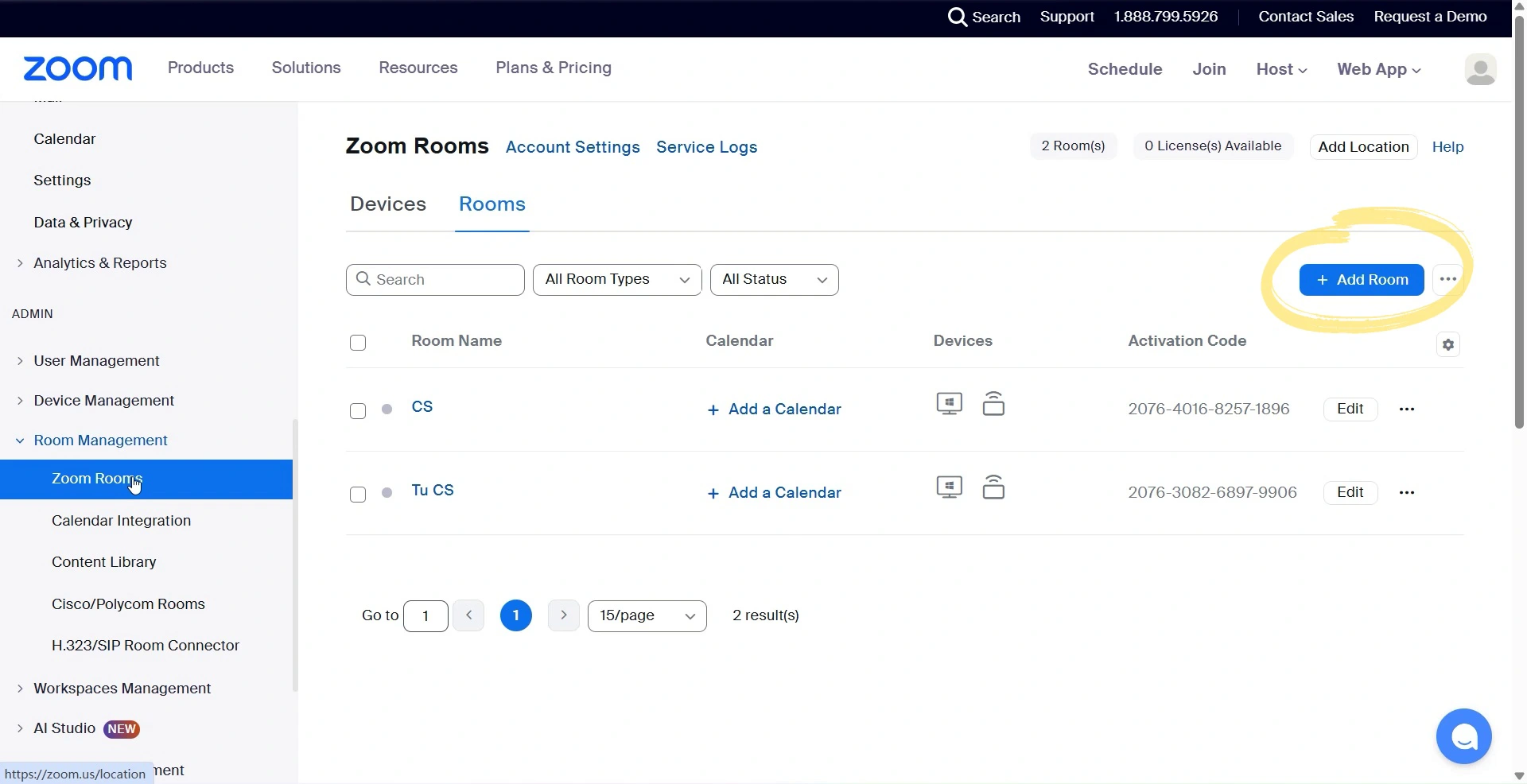Add a Calendar to Tu CS room

774,493
